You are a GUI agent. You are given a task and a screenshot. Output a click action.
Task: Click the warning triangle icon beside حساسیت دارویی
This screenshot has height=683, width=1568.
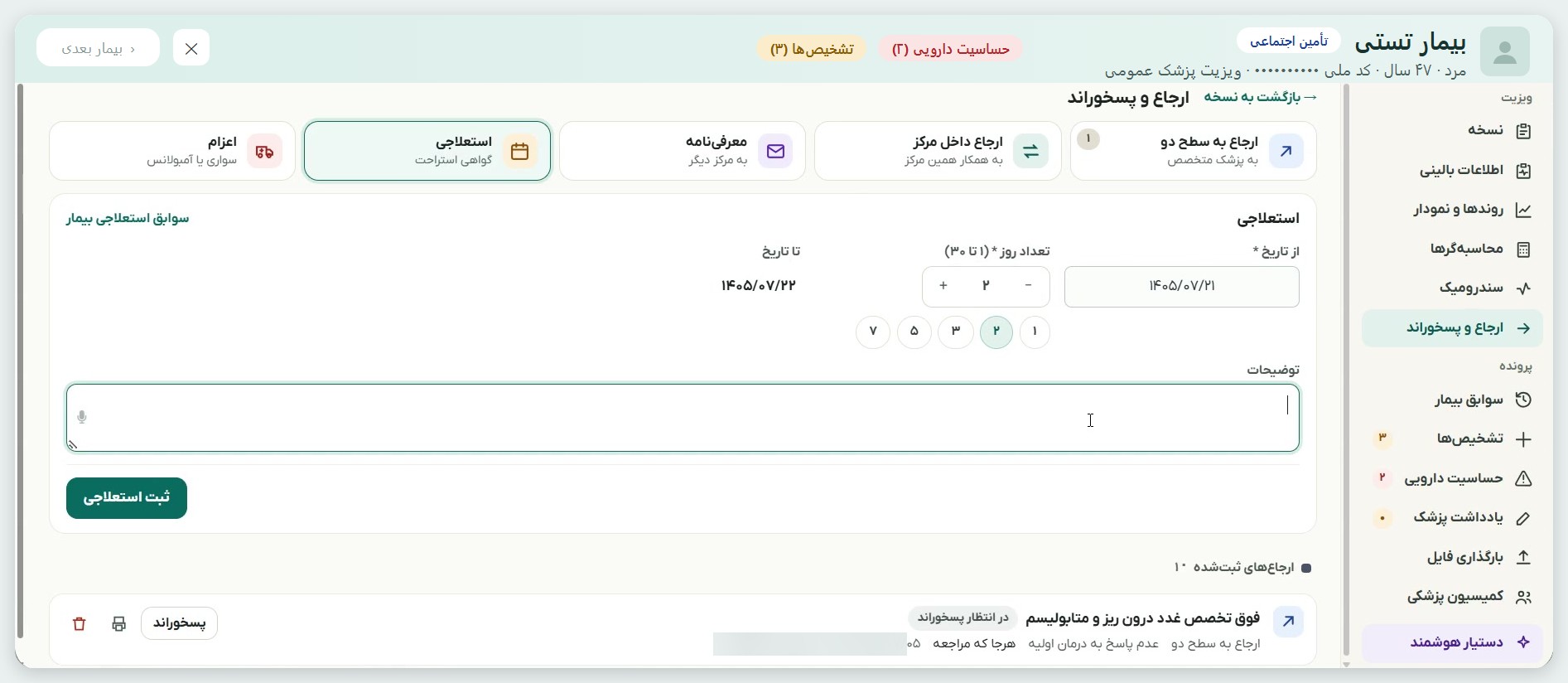click(1523, 479)
